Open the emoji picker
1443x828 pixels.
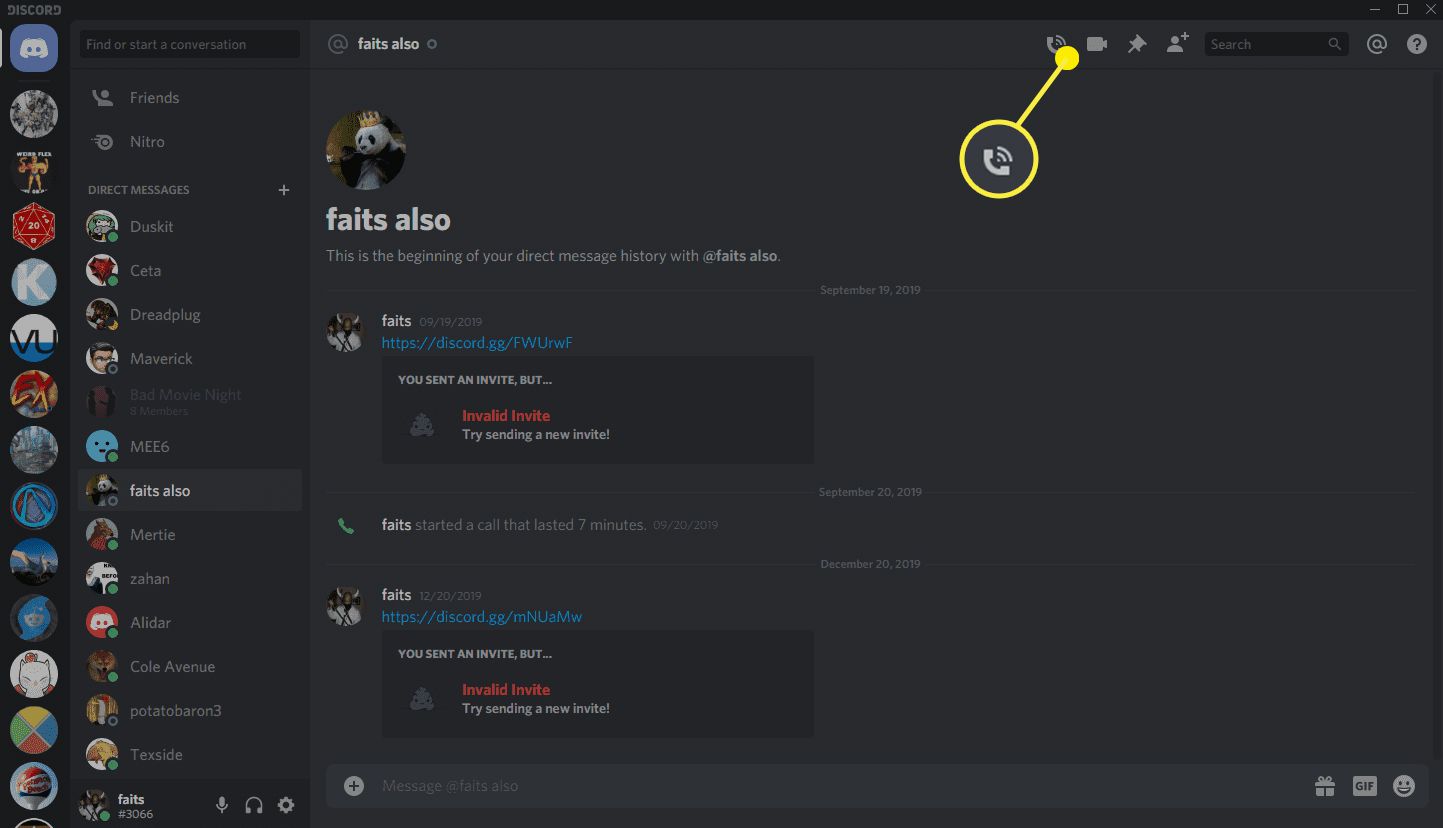point(1402,786)
